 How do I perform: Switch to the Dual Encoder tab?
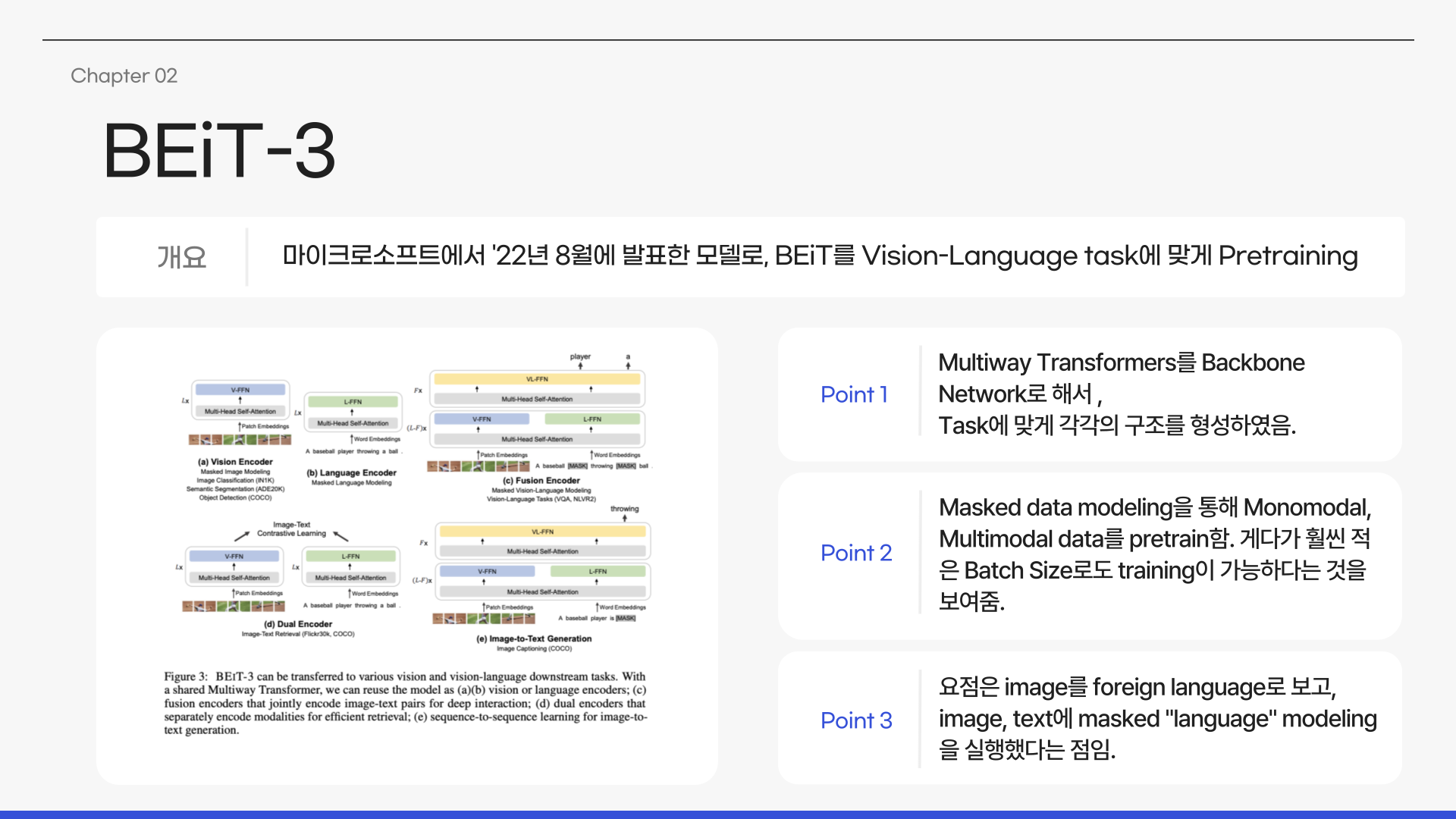point(298,625)
